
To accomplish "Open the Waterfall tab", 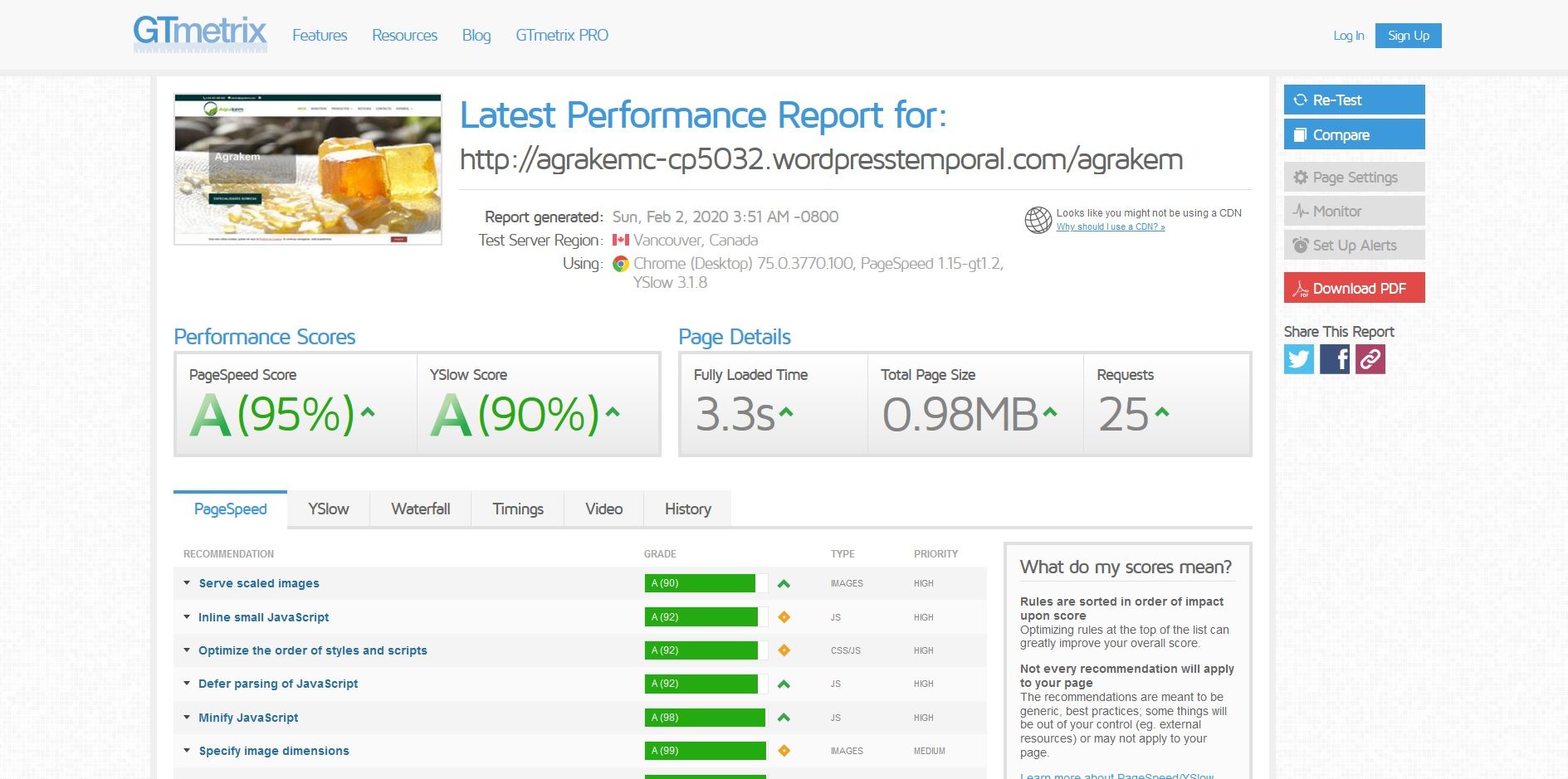I will click(421, 509).
